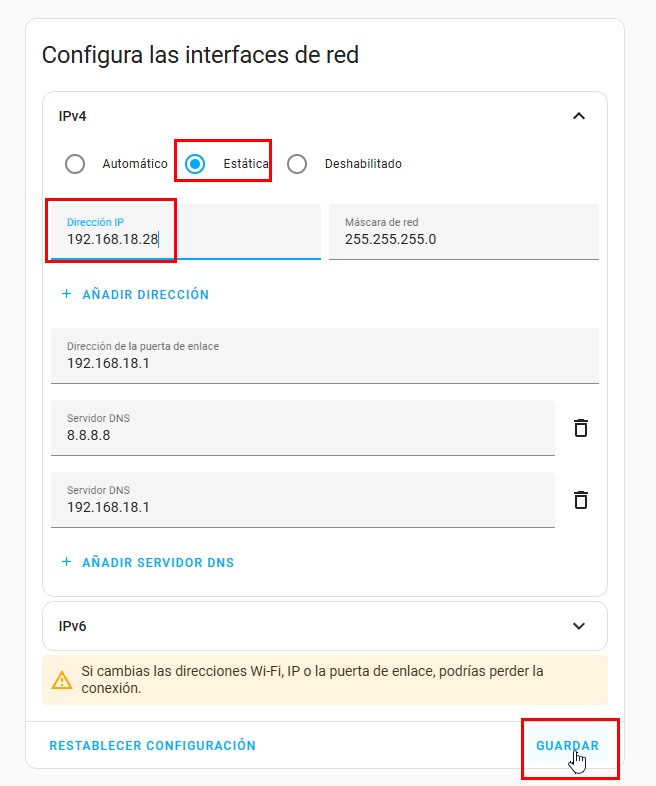
Task: Delete the 8.8.8.8 DNS server entry
Action: pyautogui.click(x=580, y=428)
